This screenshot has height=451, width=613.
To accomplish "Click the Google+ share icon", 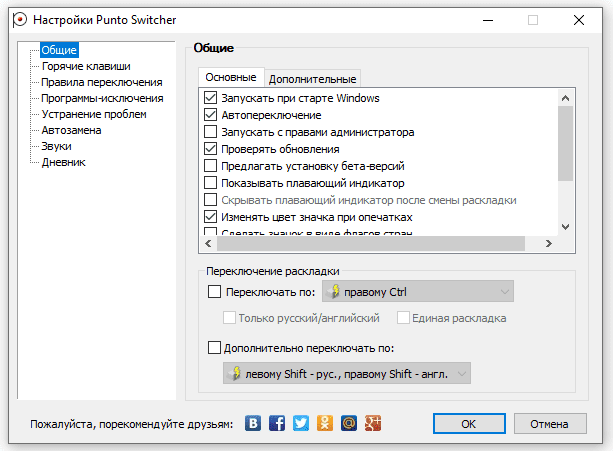I will (x=372, y=423).
